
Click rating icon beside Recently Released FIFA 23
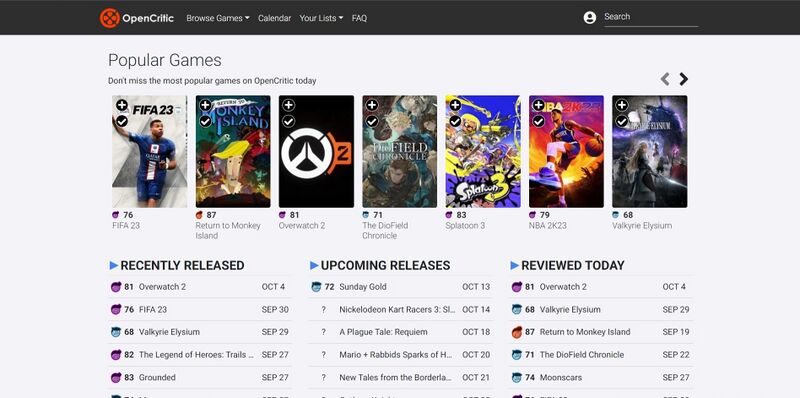tap(116, 309)
